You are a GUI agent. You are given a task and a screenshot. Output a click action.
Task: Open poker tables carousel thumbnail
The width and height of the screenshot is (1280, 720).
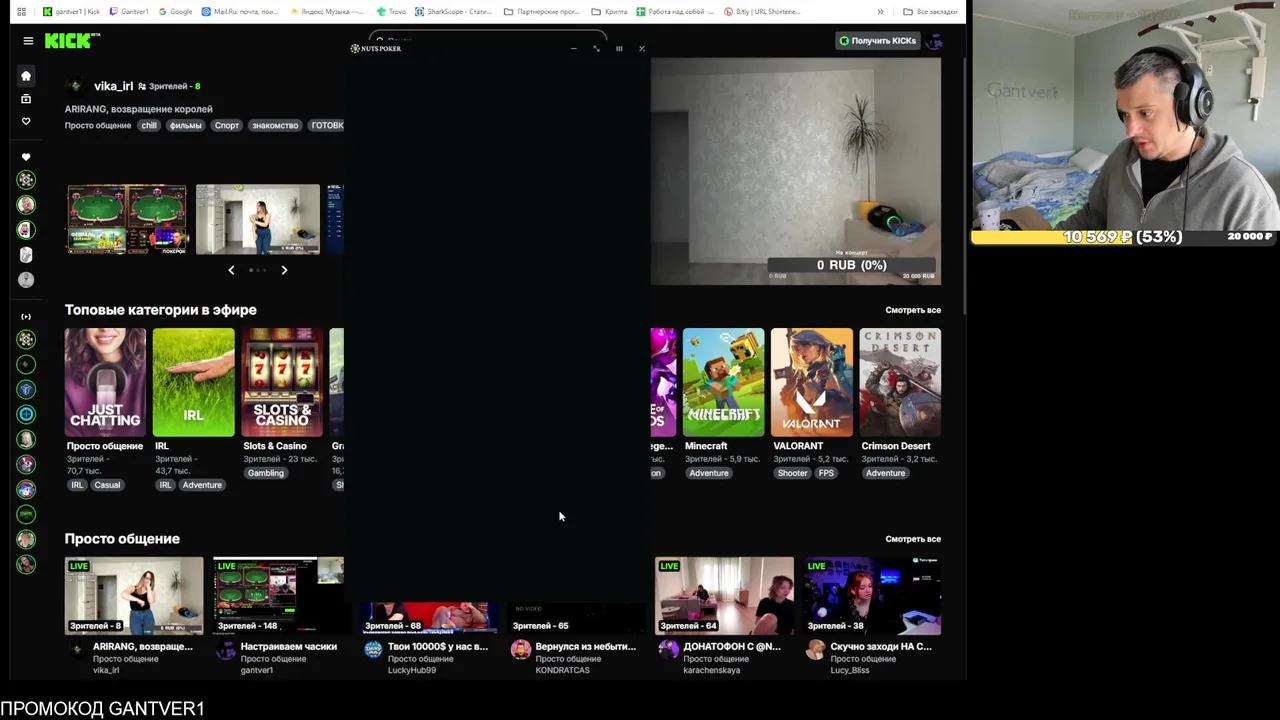[126, 219]
